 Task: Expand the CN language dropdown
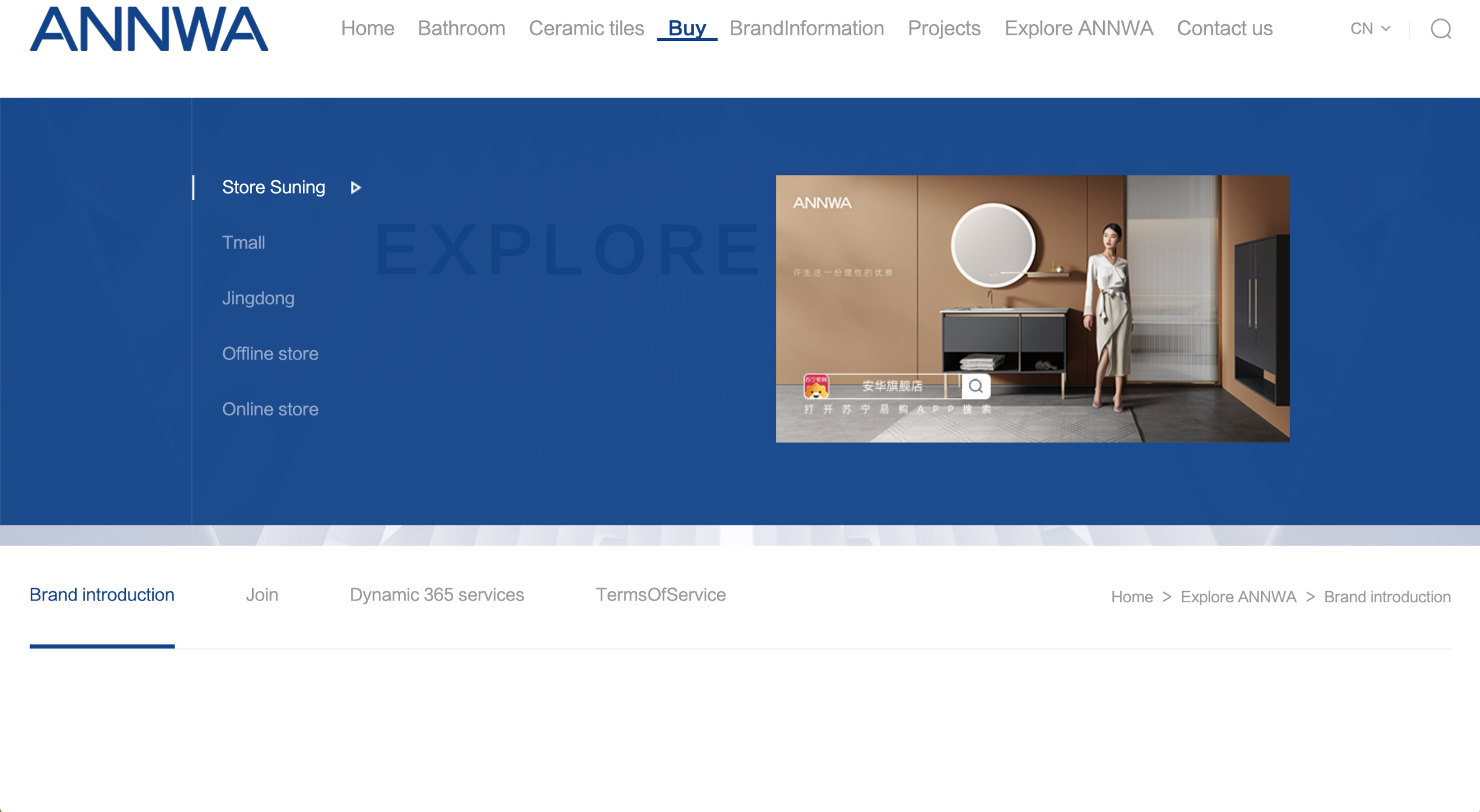click(1370, 28)
